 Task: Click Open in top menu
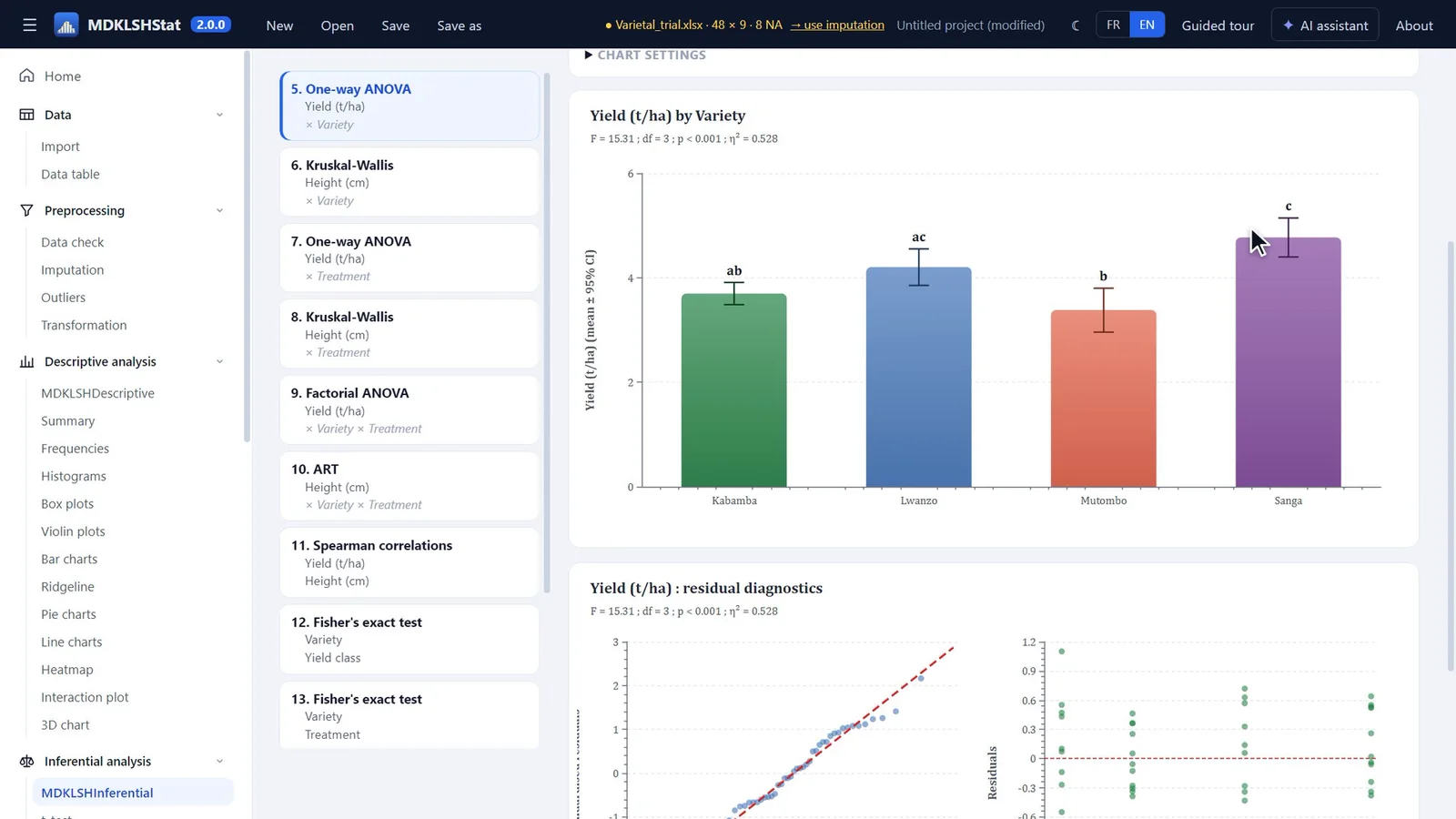point(337,25)
